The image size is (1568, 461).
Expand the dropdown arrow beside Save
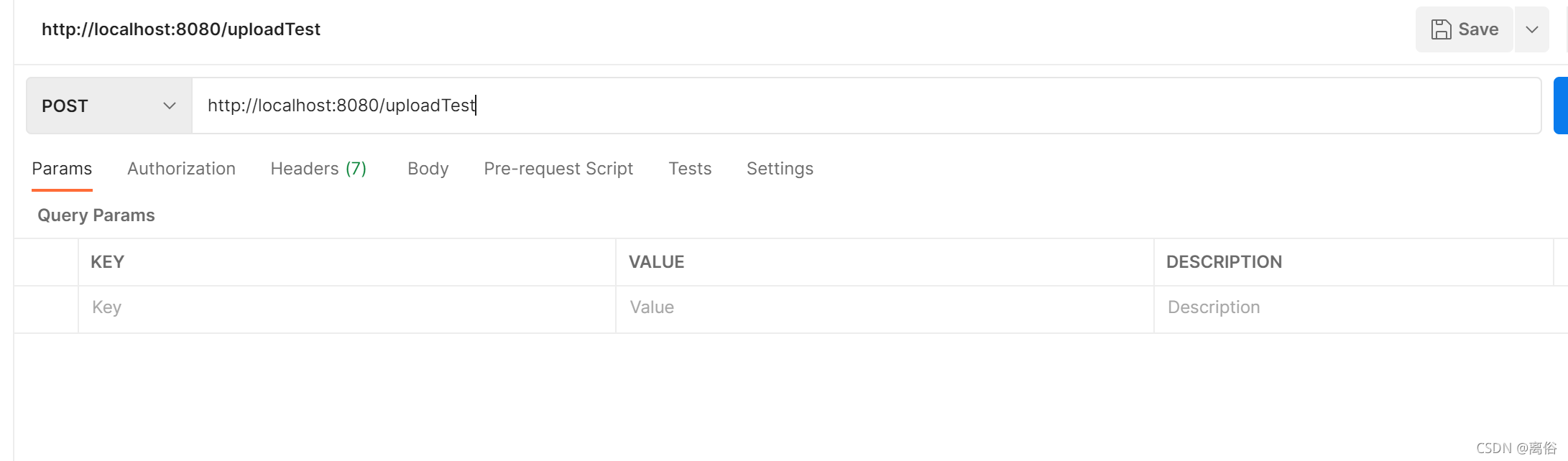[1531, 29]
